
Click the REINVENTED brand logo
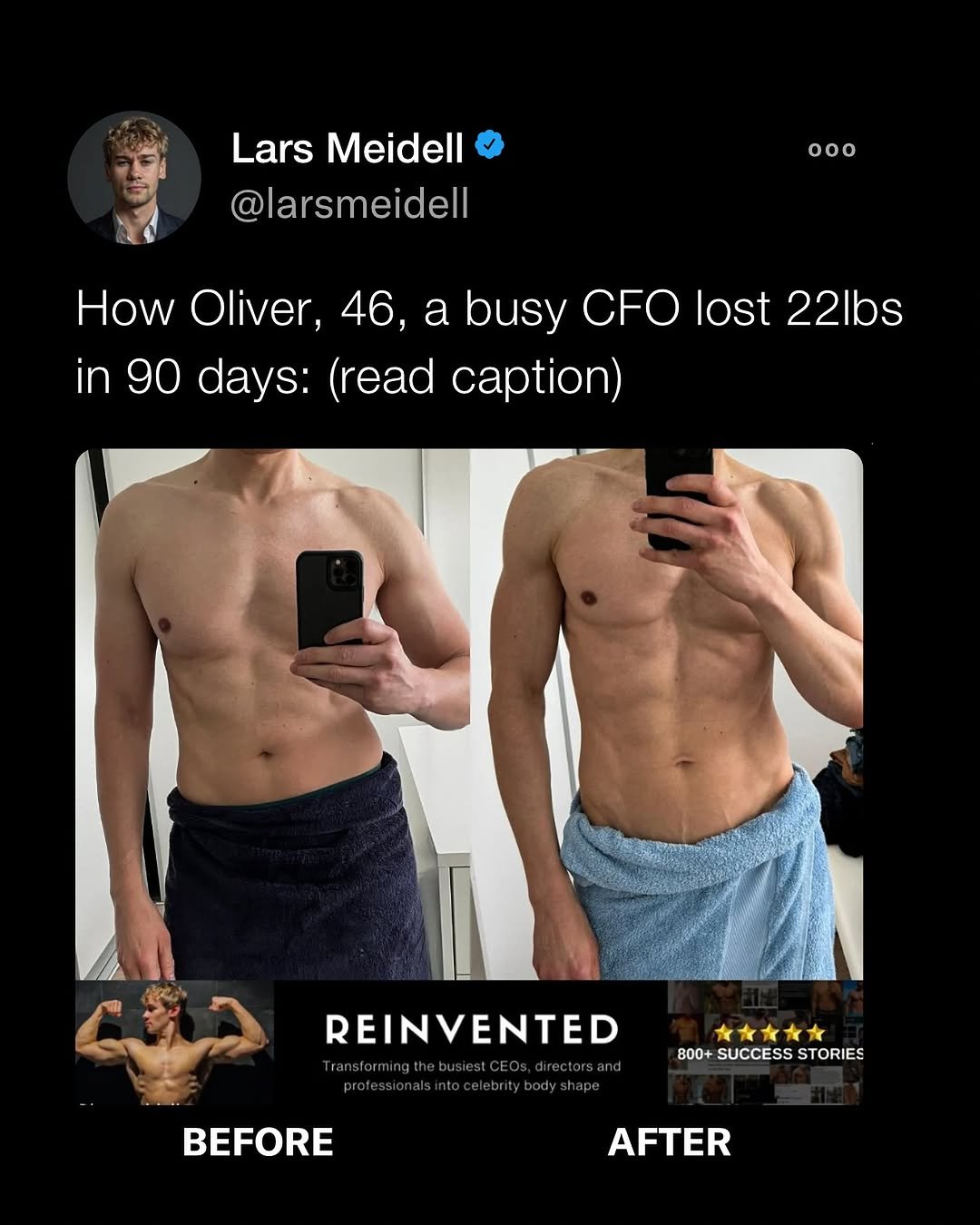point(472,1030)
